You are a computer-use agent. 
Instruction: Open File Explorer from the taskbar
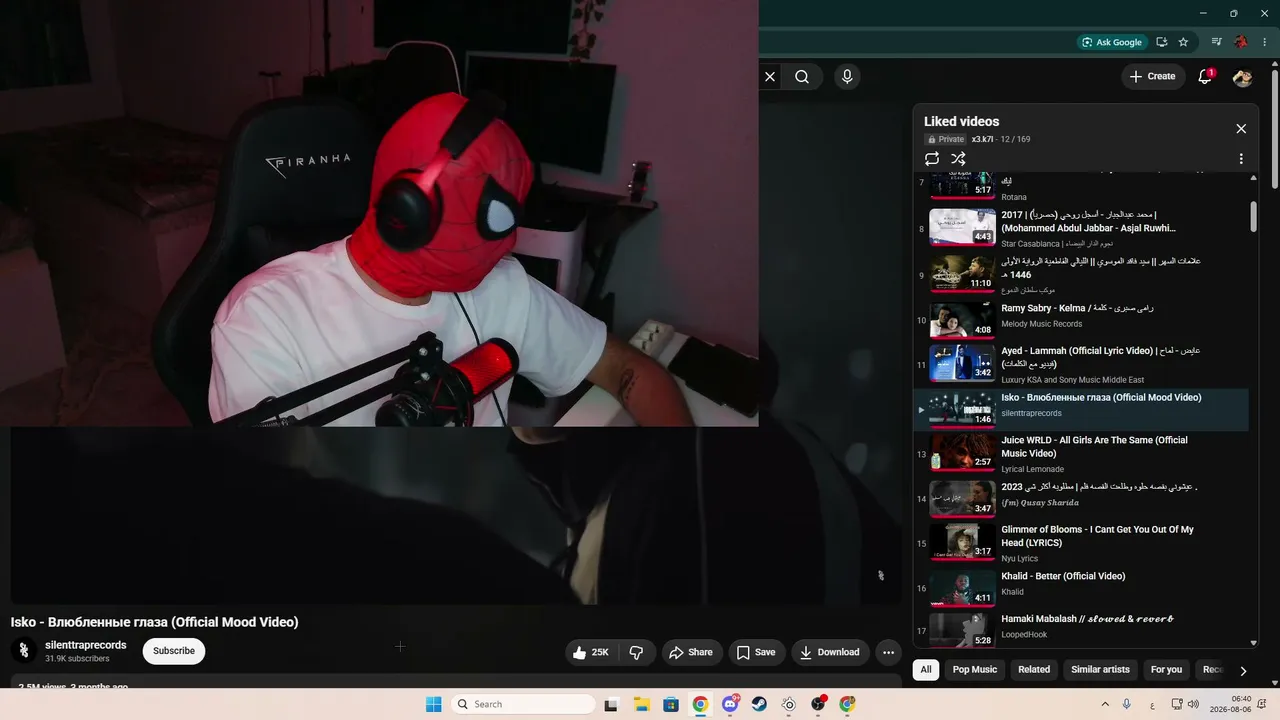641,704
